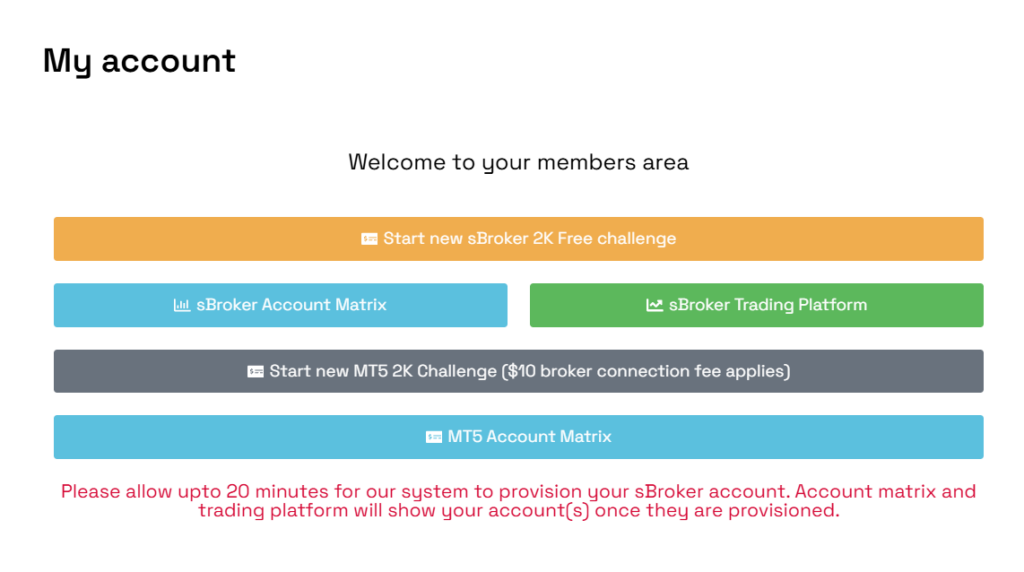Click the red sBroker provisioning notice first line

click(518, 491)
